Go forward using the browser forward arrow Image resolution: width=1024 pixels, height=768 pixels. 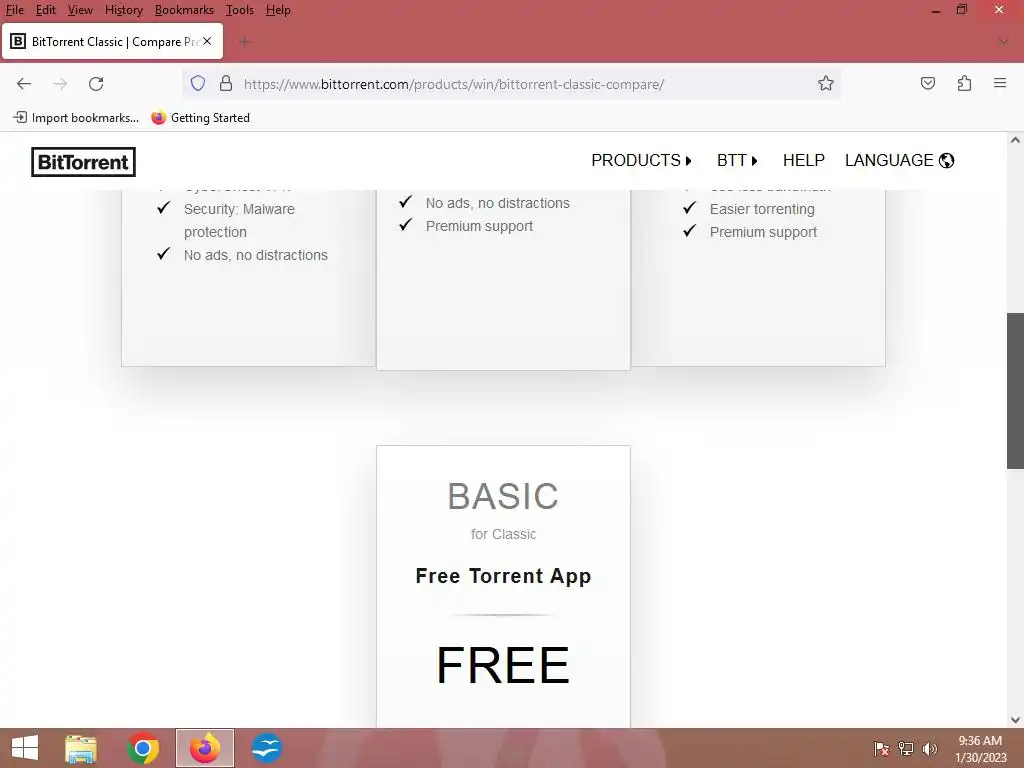pyautogui.click(x=60, y=84)
